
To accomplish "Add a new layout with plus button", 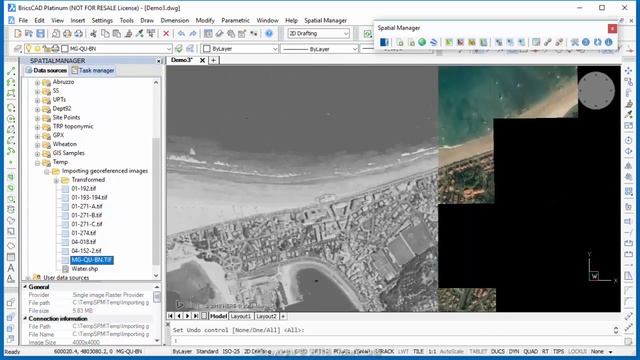I will (x=283, y=316).
